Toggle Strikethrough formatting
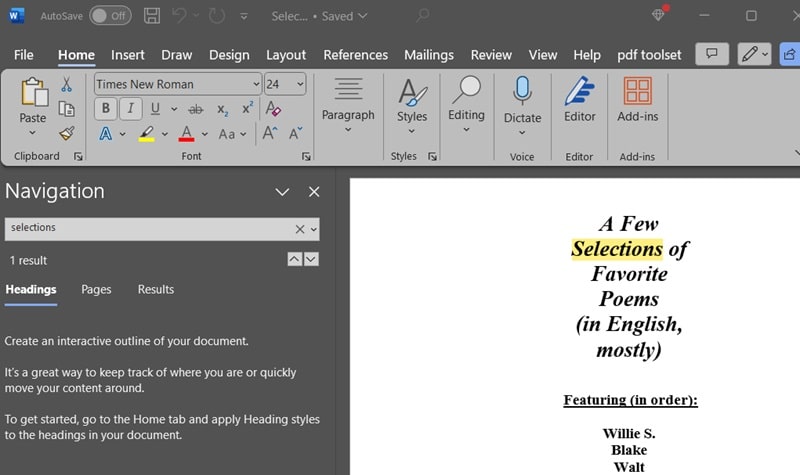The image size is (800, 475). coord(195,109)
